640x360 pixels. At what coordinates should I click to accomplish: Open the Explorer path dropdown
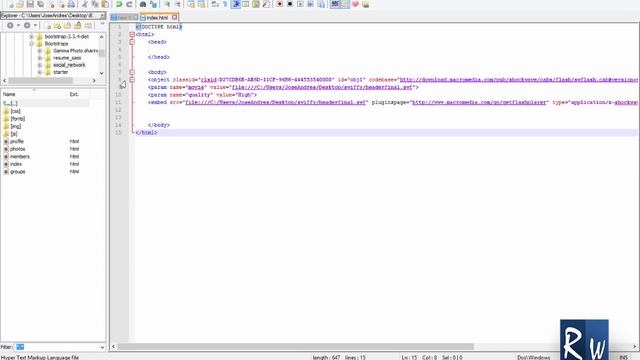point(102,16)
